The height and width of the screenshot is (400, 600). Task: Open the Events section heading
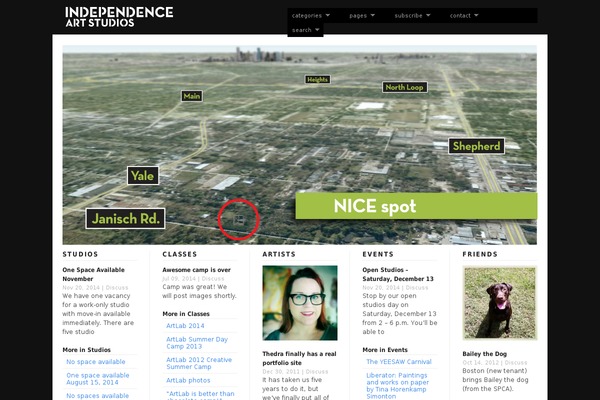[378, 254]
